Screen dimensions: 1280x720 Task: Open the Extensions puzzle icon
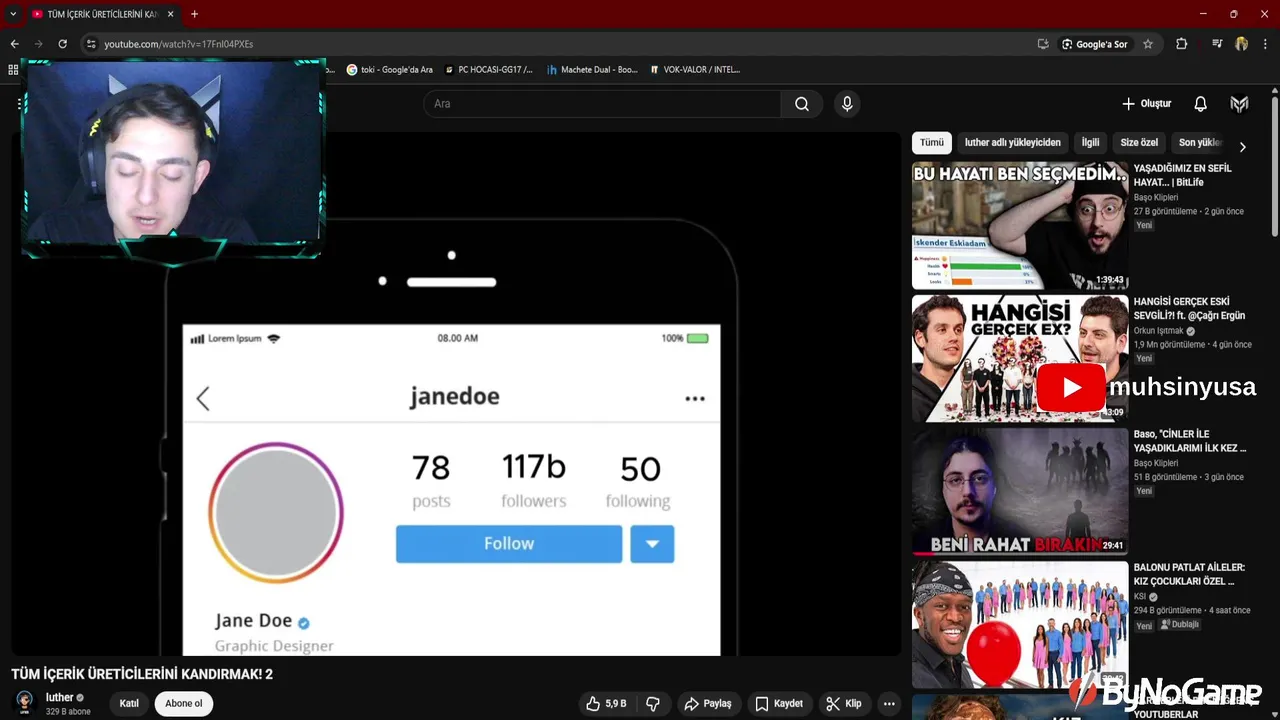(1181, 44)
